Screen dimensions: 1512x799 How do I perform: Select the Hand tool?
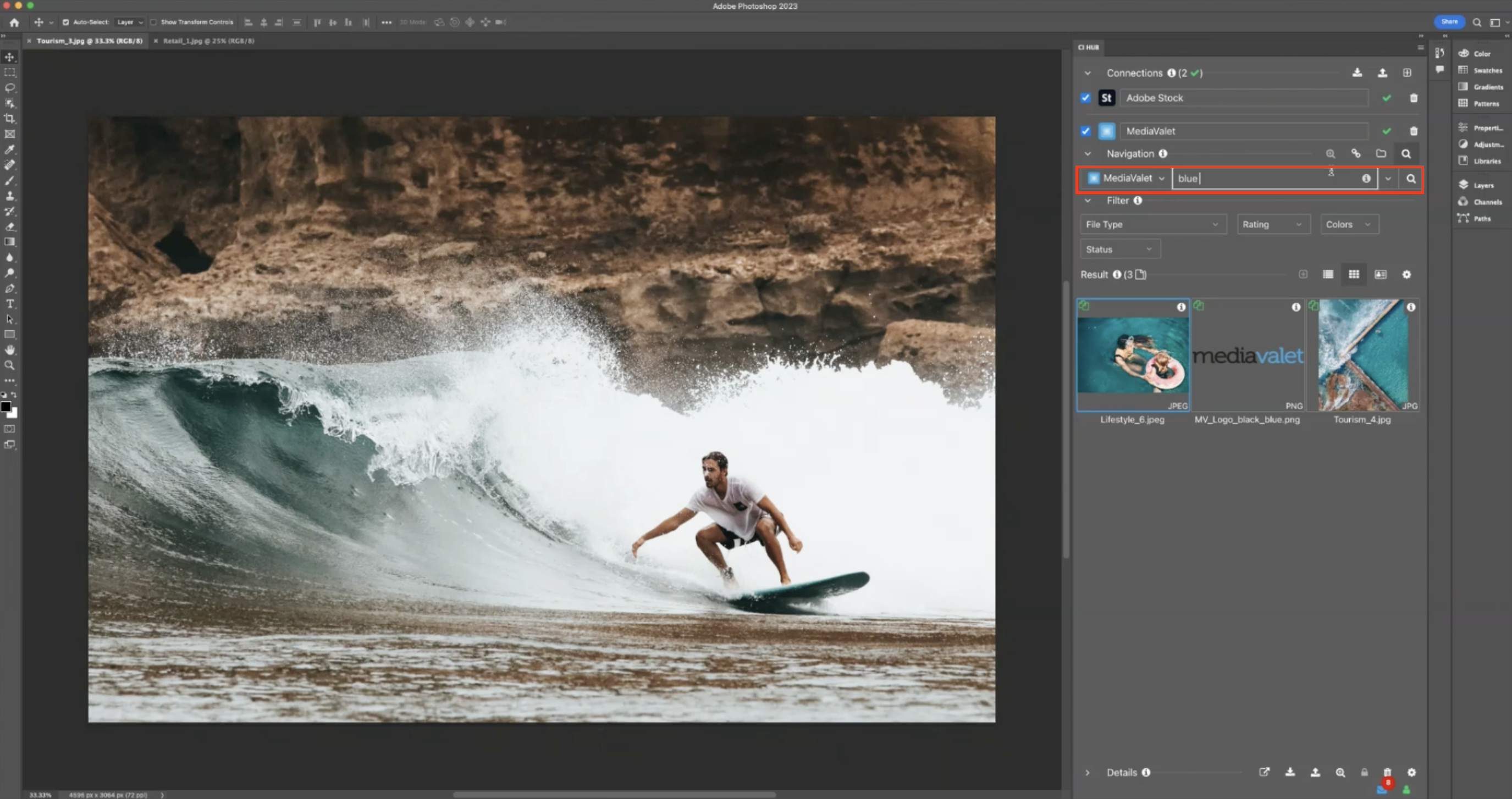pos(9,349)
